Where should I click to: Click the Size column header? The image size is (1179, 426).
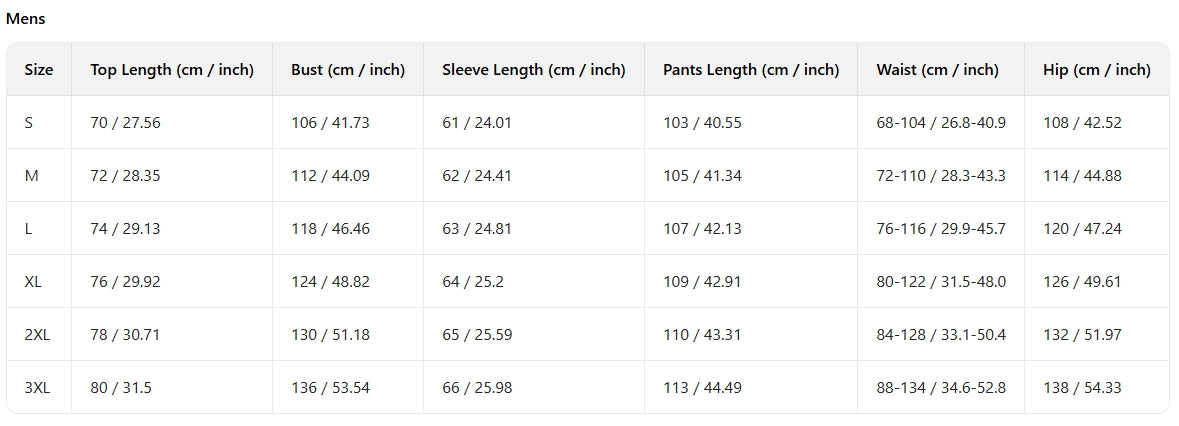pos(39,70)
